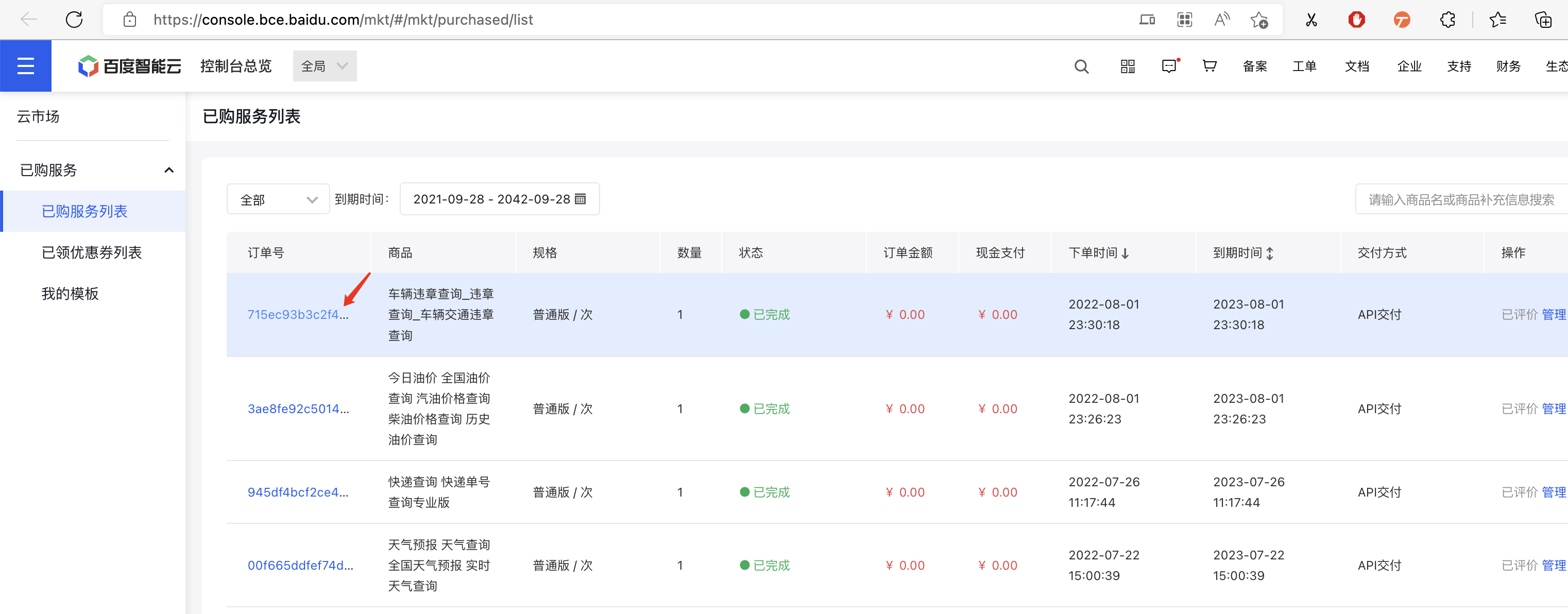Focus the product name search field

click(x=1461, y=199)
